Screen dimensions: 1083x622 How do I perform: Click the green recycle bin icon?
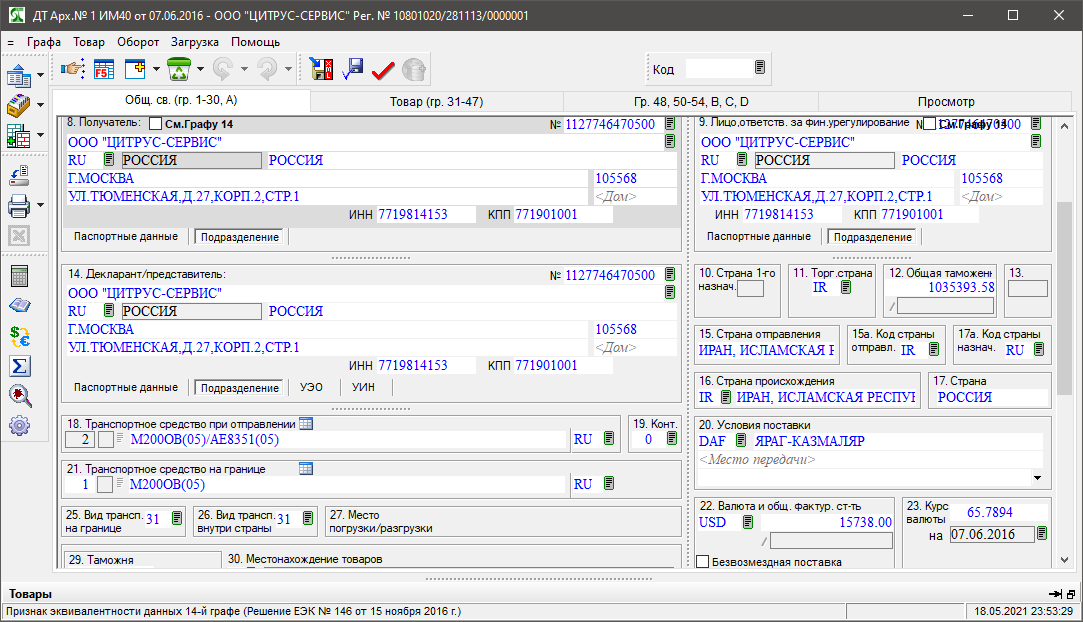point(179,69)
